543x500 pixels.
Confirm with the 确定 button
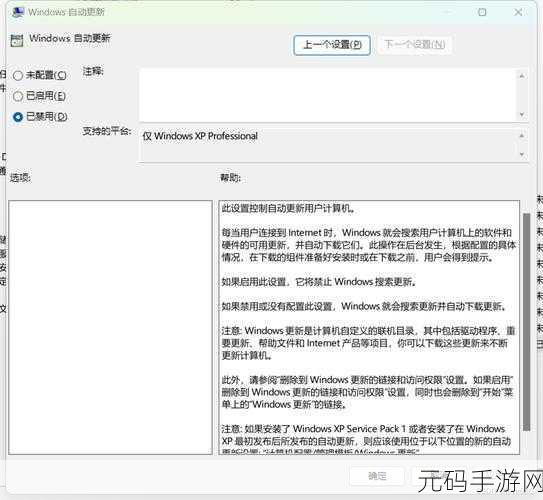[377, 476]
